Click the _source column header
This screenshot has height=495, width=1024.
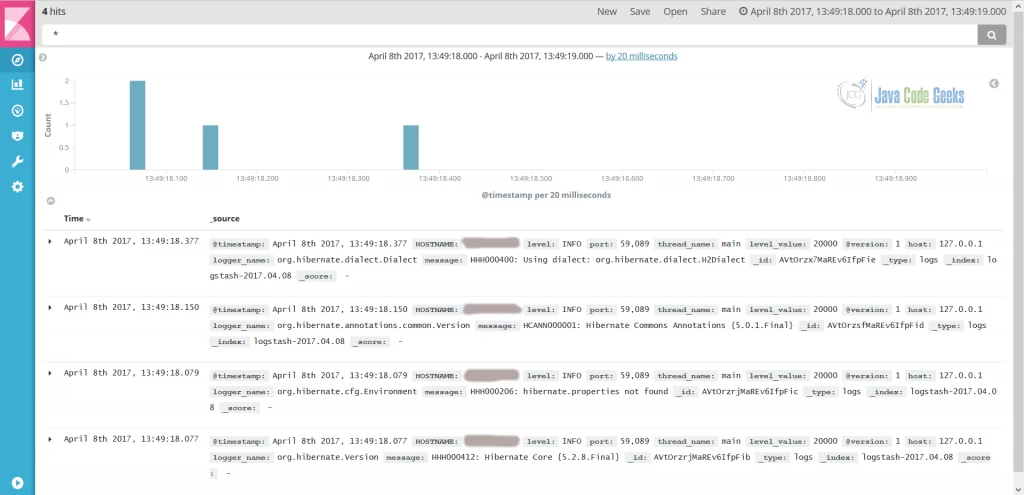tap(225, 219)
